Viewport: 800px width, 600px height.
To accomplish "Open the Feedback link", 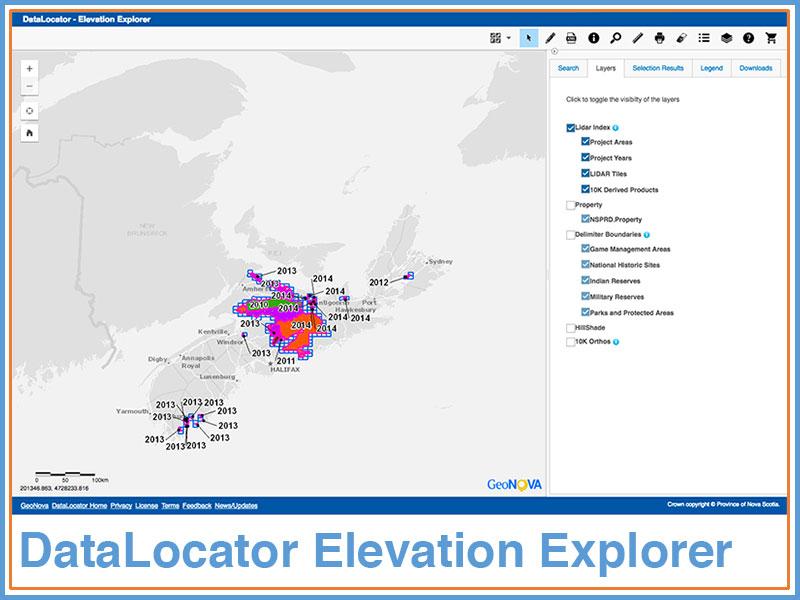I will tap(197, 506).
